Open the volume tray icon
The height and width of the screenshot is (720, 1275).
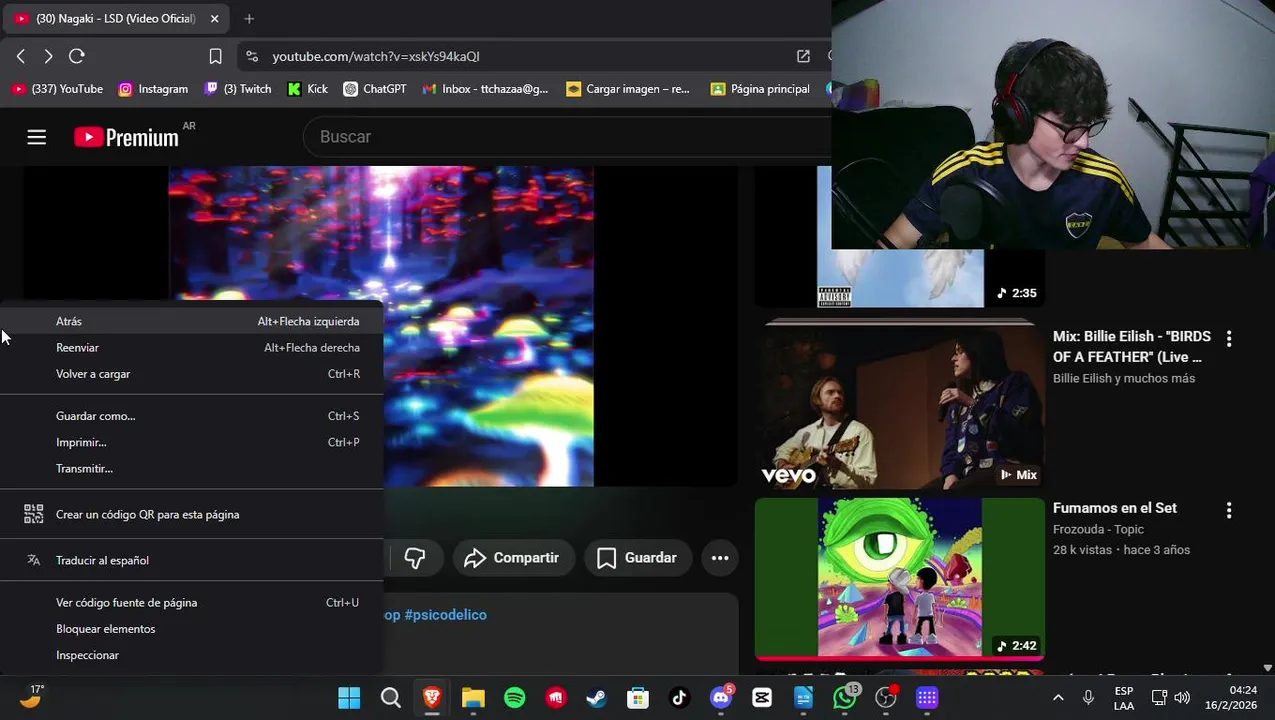click(x=1182, y=698)
